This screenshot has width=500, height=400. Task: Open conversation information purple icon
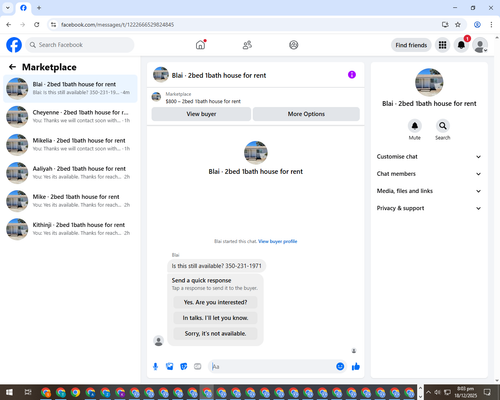click(352, 75)
